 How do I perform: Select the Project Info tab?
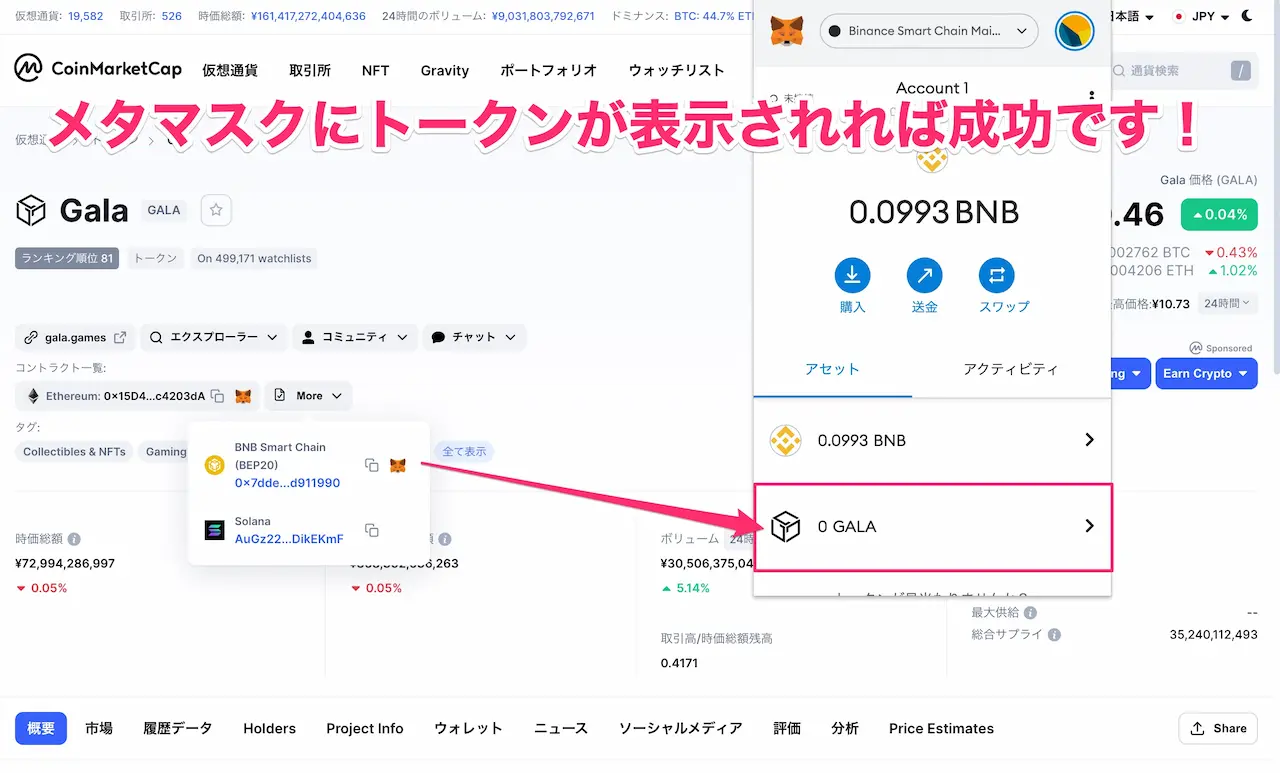tap(365, 728)
